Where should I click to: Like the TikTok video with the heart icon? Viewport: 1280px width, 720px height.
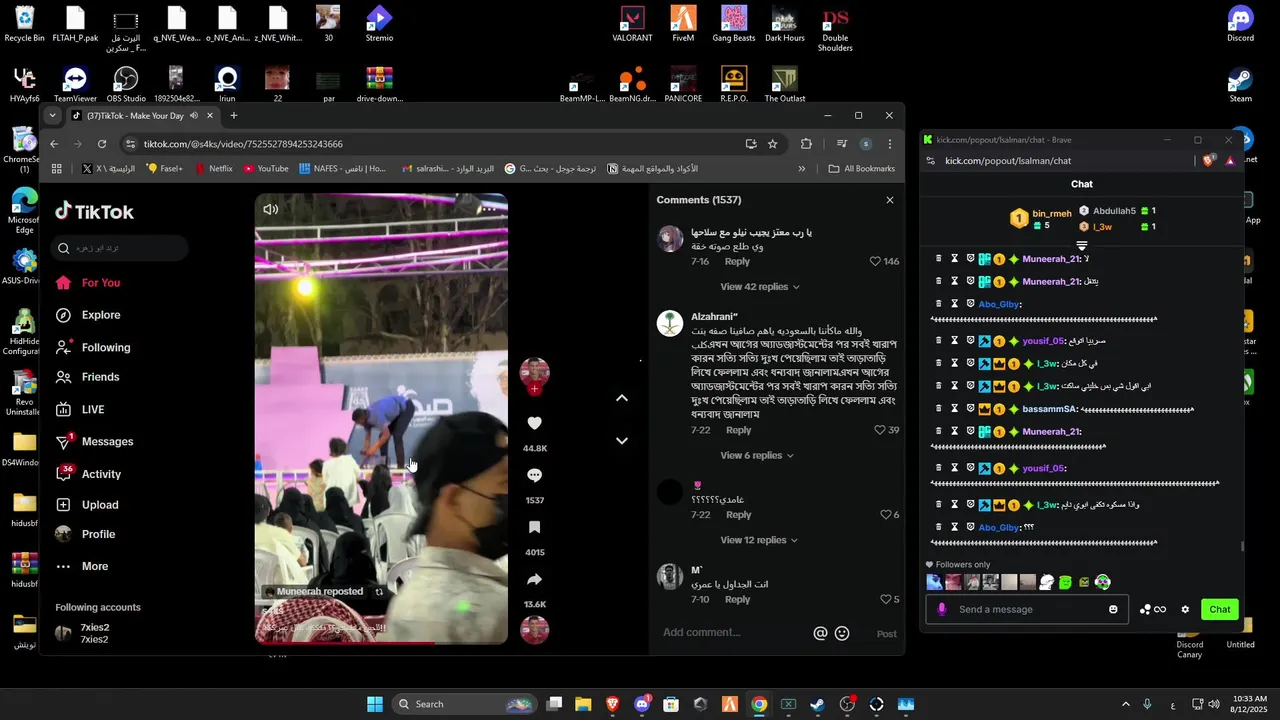(x=534, y=424)
